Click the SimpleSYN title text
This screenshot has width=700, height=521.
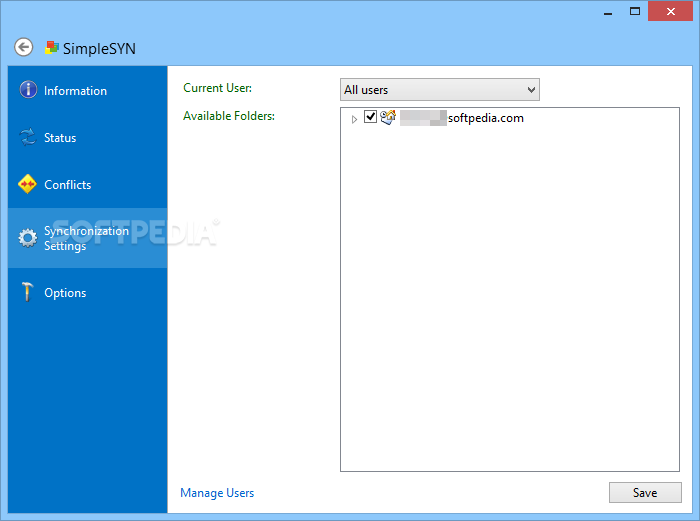pyautogui.click(x=99, y=48)
